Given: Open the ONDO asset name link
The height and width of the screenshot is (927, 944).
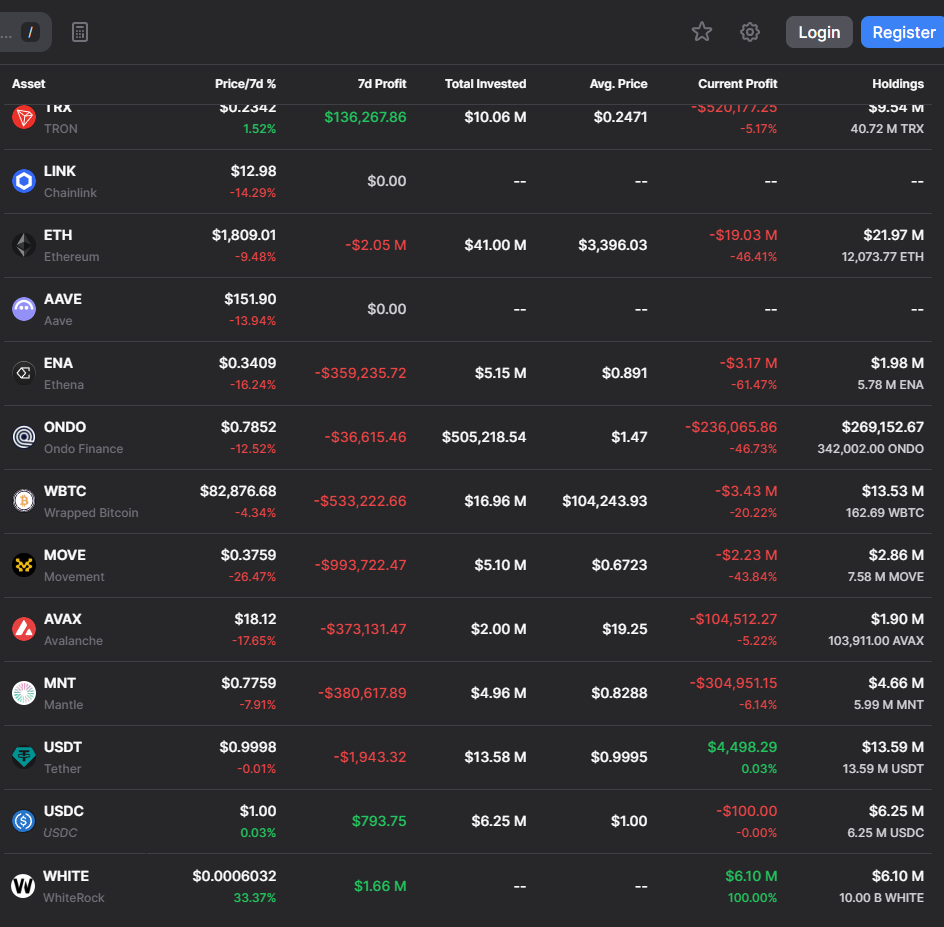Looking at the screenshot, I should click(x=65, y=427).
